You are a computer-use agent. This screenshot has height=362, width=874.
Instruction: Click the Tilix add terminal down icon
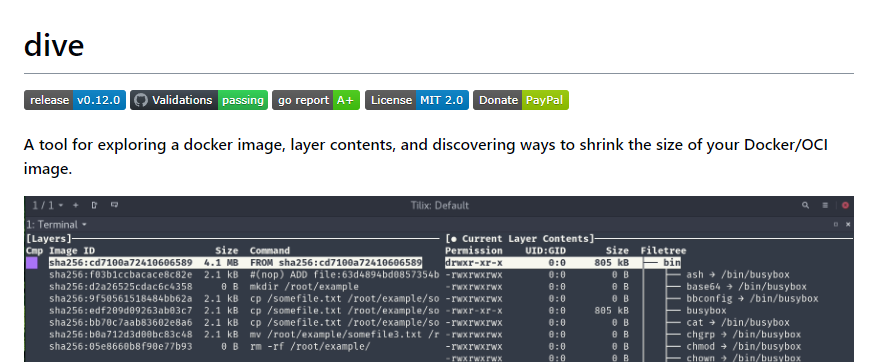tap(114, 205)
